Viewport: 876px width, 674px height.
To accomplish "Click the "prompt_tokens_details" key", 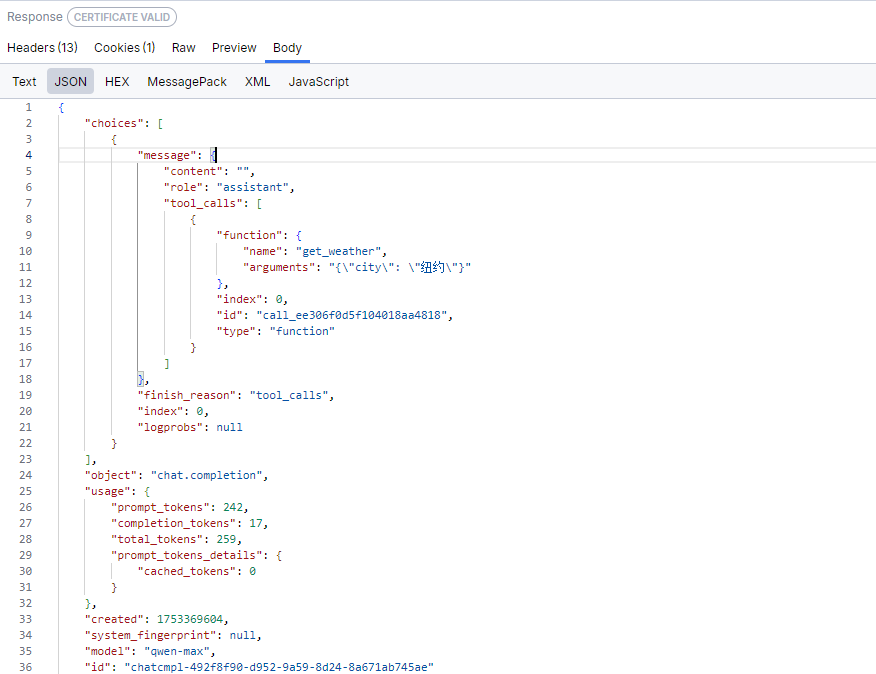I will [187, 556].
